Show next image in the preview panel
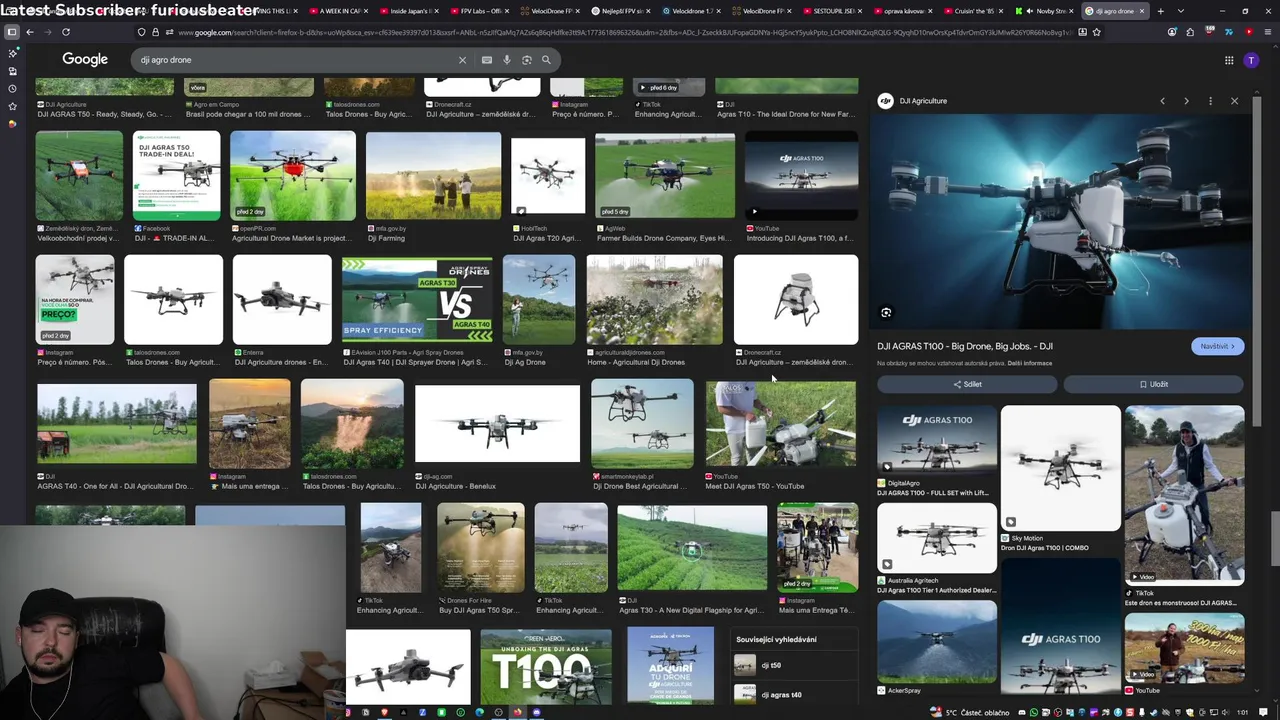The width and height of the screenshot is (1280, 720). tap(1186, 101)
